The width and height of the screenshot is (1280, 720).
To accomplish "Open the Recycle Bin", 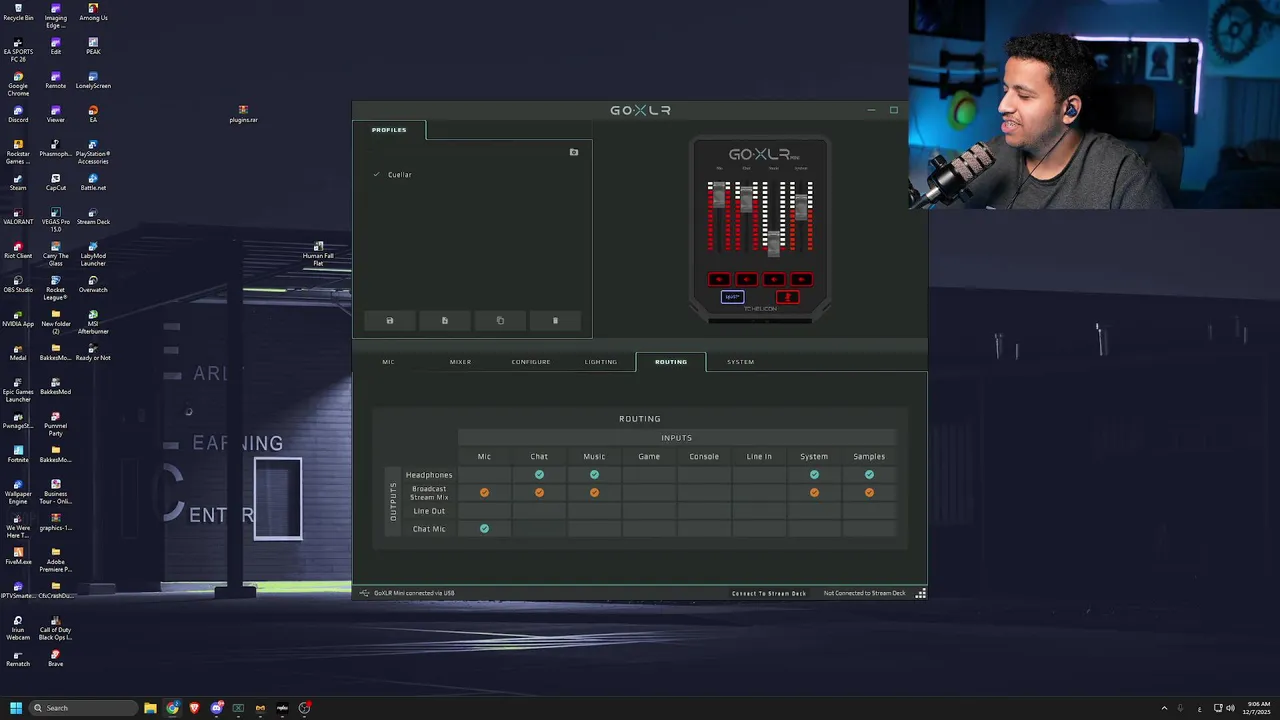I will click(18, 12).
